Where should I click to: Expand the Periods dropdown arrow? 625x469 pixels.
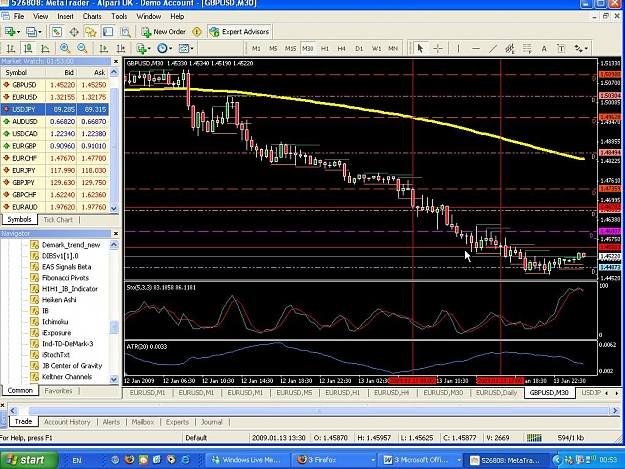[170, 49]
